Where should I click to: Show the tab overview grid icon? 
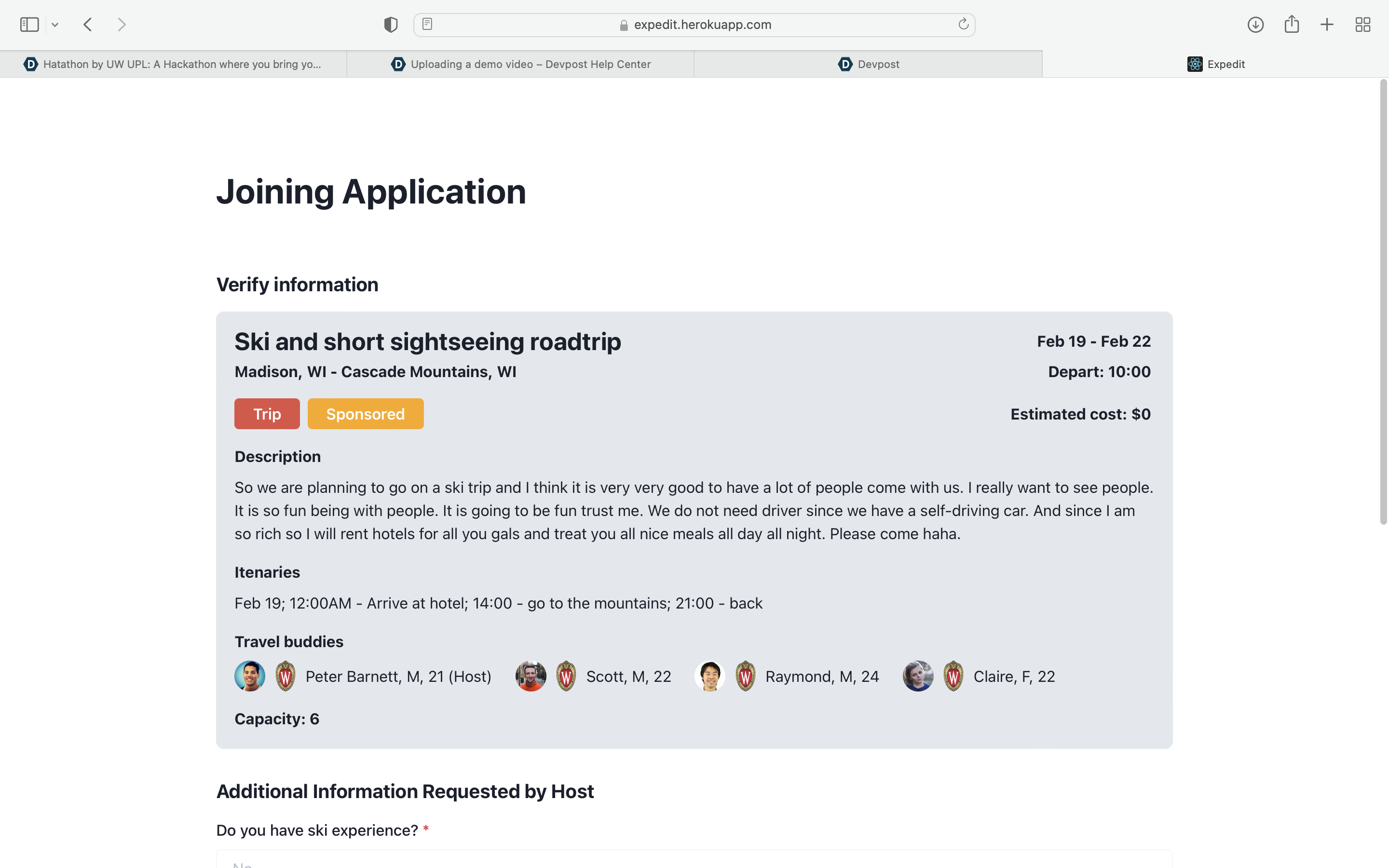coord(1362,25)
